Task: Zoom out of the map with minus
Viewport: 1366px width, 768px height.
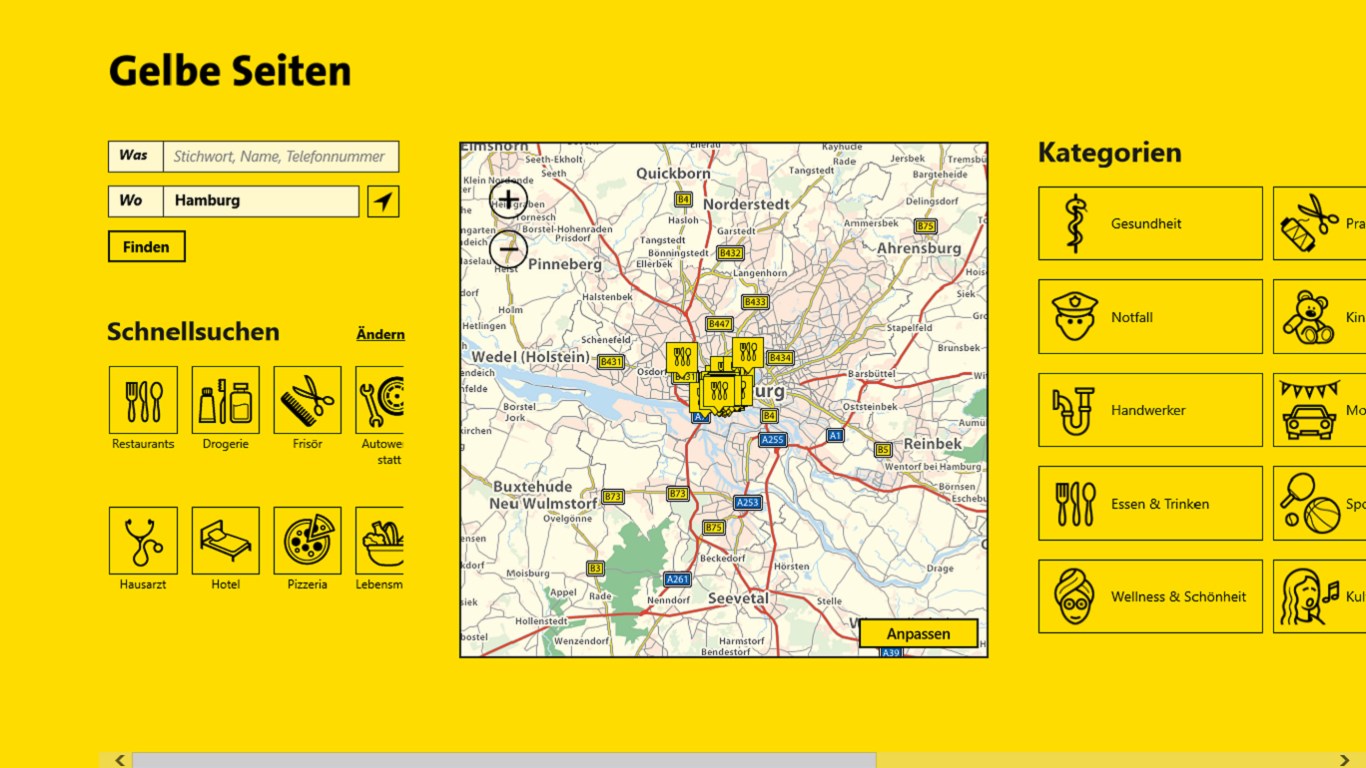Action: (508, 249)
